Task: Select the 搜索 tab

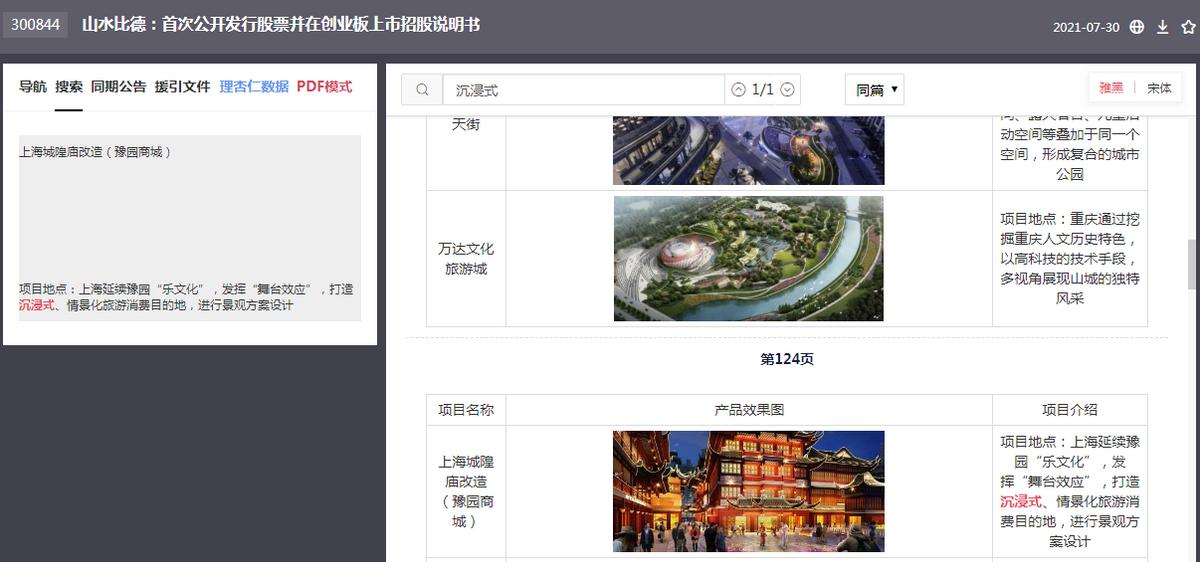Action: click(69, 87)
